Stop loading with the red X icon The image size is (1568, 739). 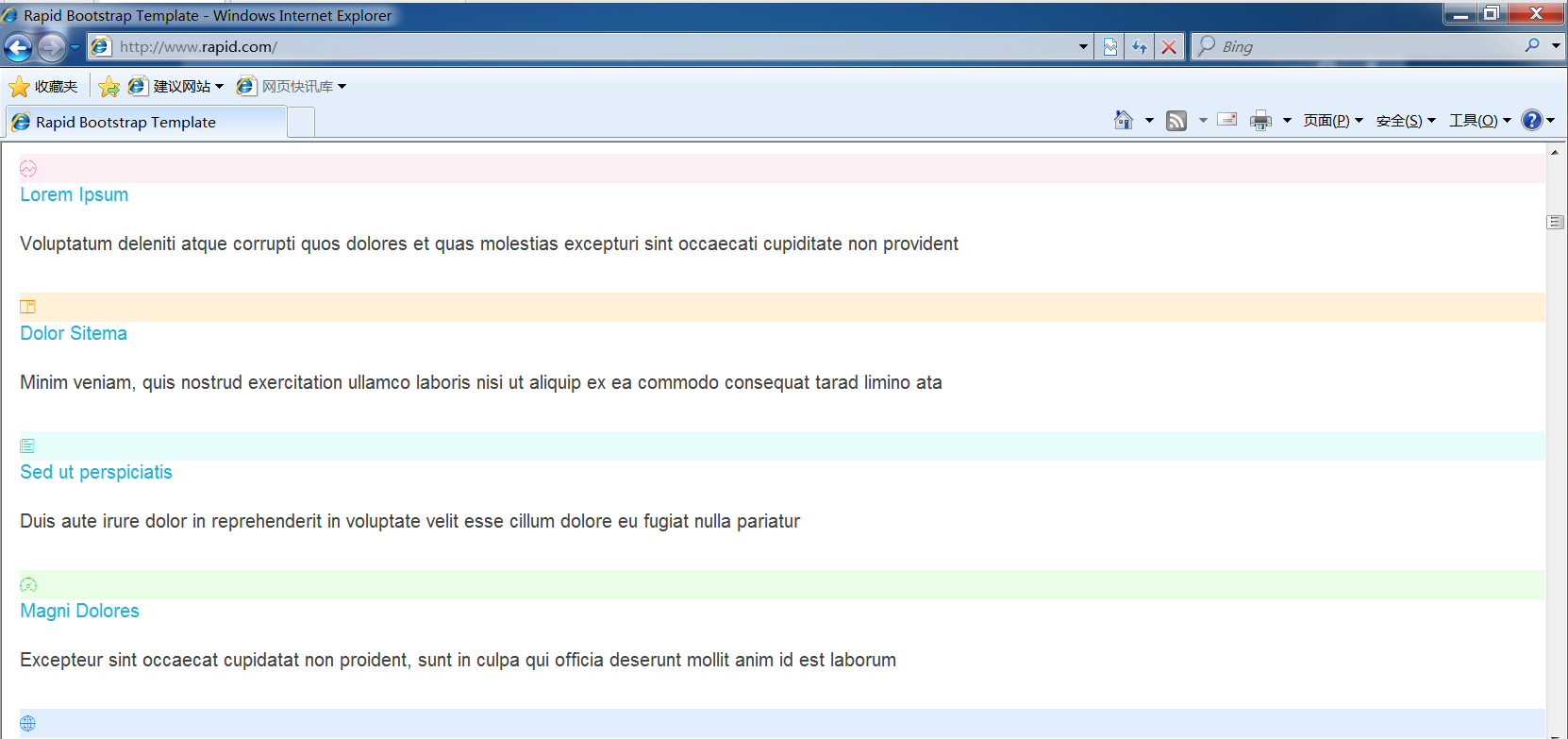point(1169,46)
